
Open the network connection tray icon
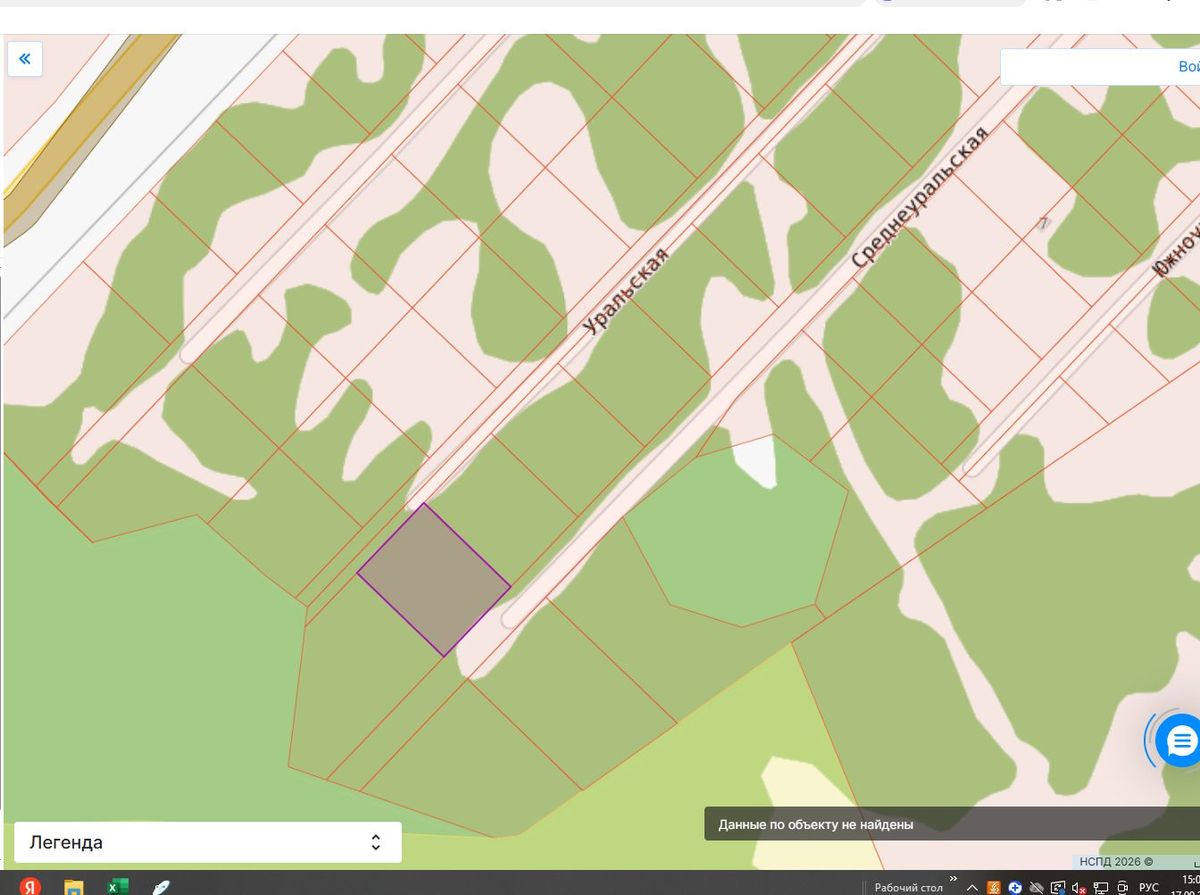1101,888
